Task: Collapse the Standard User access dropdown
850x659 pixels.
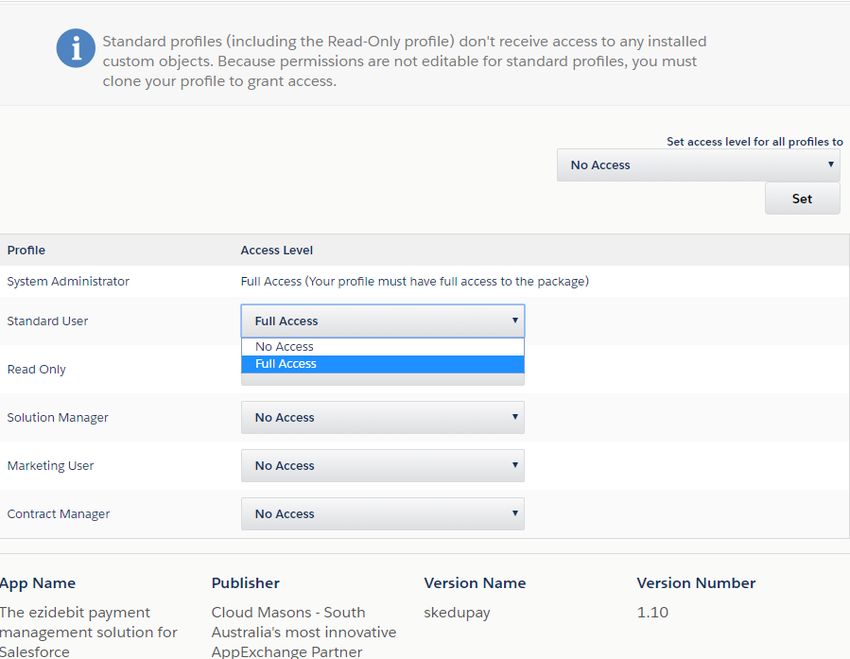Action: (382, 321)
